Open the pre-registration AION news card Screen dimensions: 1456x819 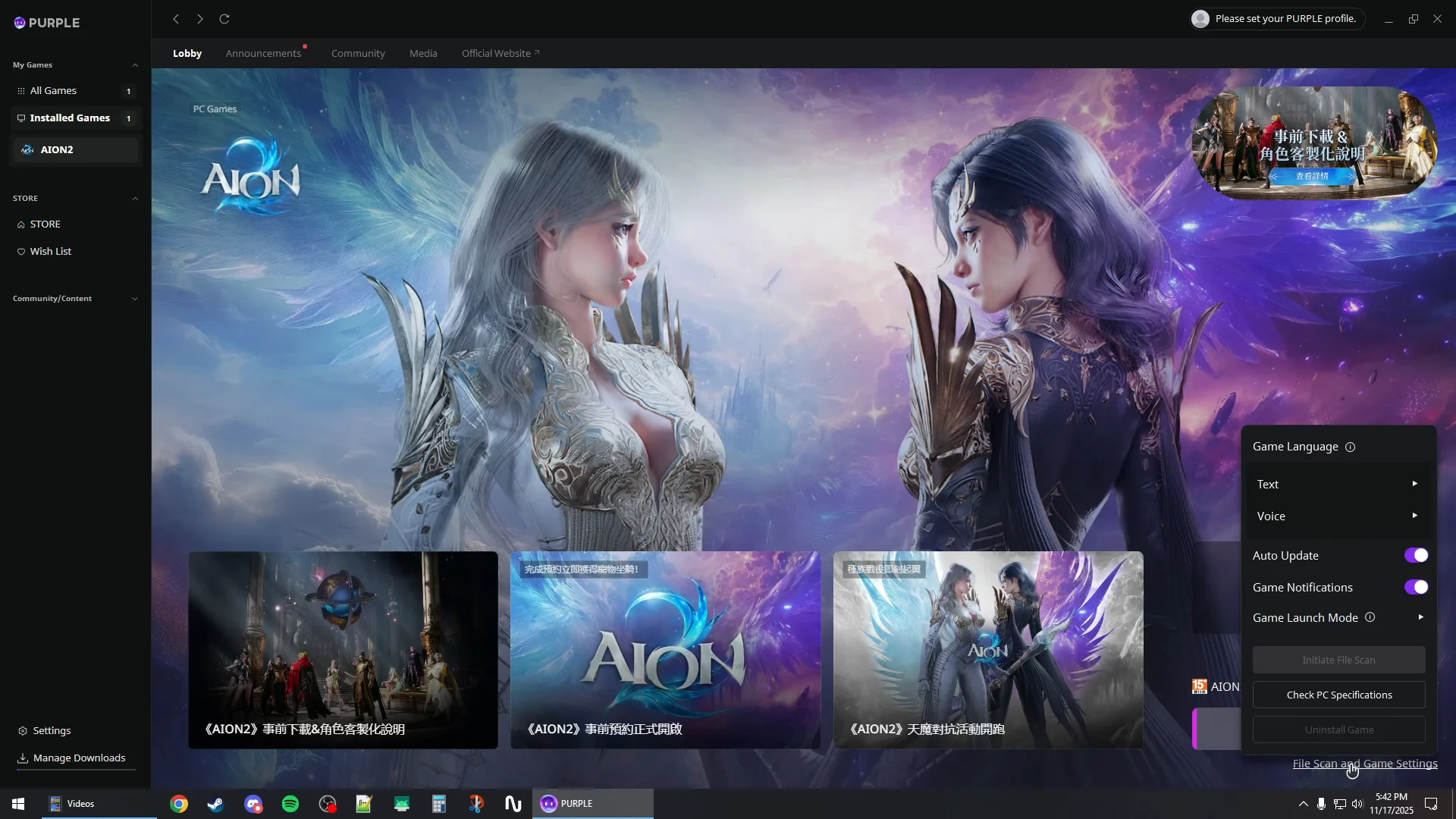(x=666, y=650)
